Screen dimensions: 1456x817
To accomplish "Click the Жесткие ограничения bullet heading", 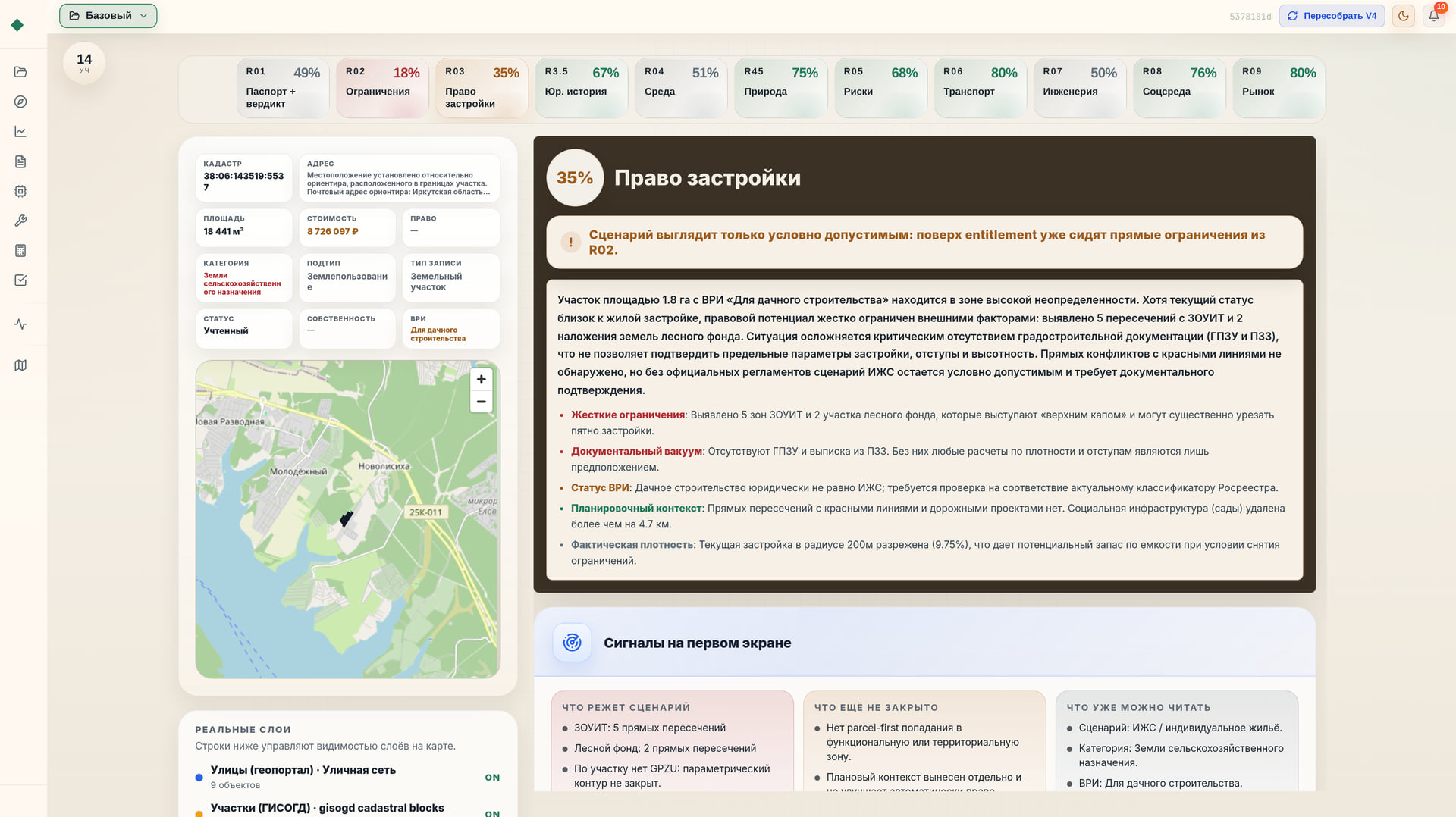I will 628,415.
